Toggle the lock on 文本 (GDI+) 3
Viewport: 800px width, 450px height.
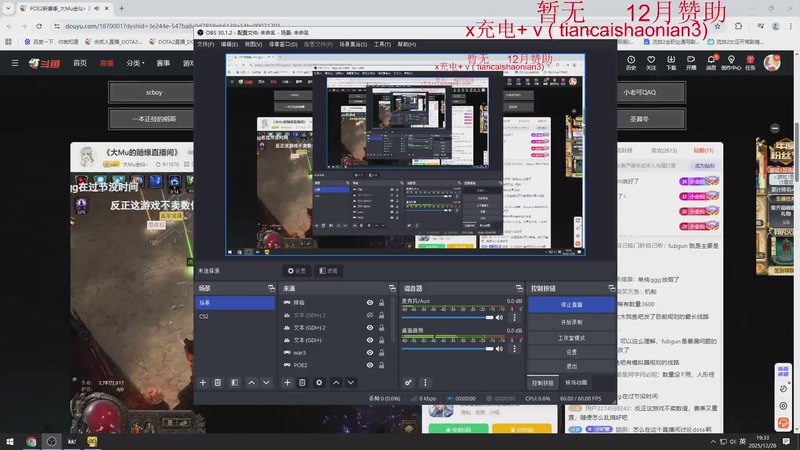tap(382, 315)
